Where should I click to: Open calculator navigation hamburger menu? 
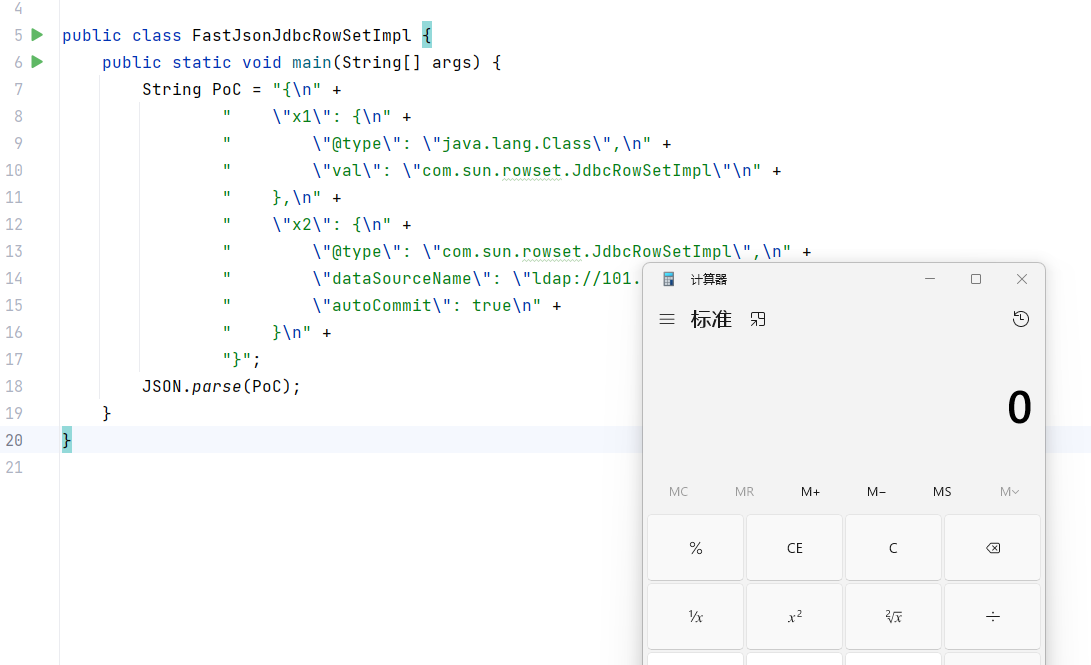coord(667,319)
